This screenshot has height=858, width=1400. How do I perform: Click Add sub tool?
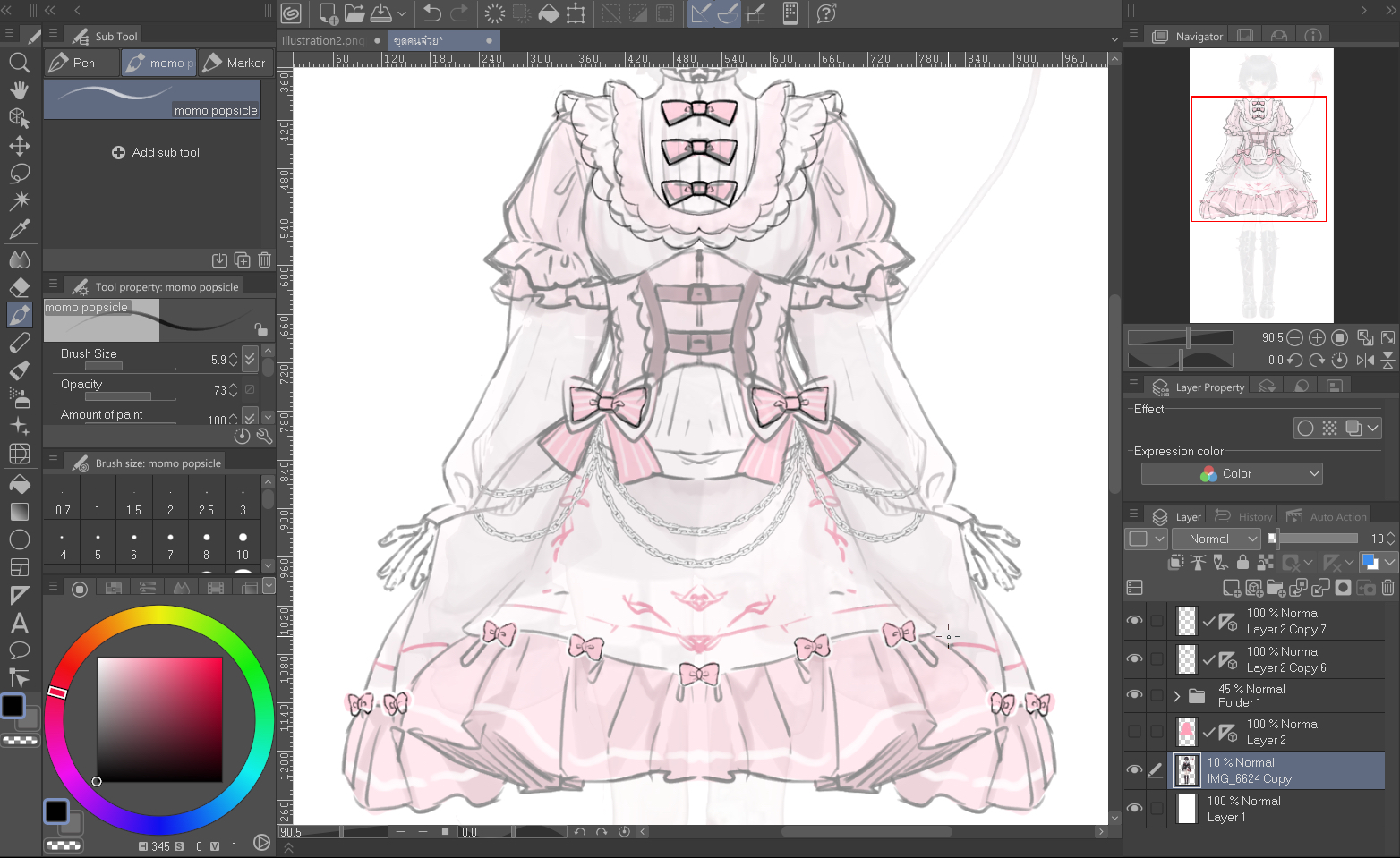156,152
